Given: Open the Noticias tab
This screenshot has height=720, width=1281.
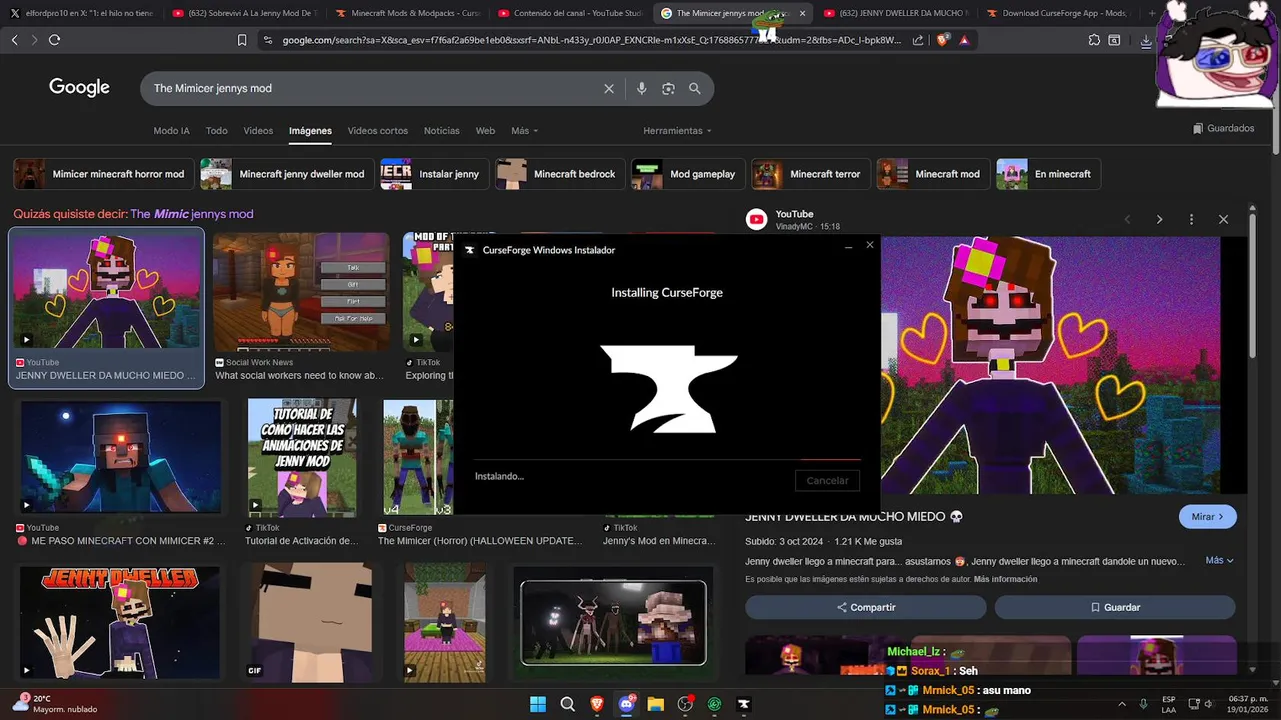Looking at the screenshot, I should [441, 131].
